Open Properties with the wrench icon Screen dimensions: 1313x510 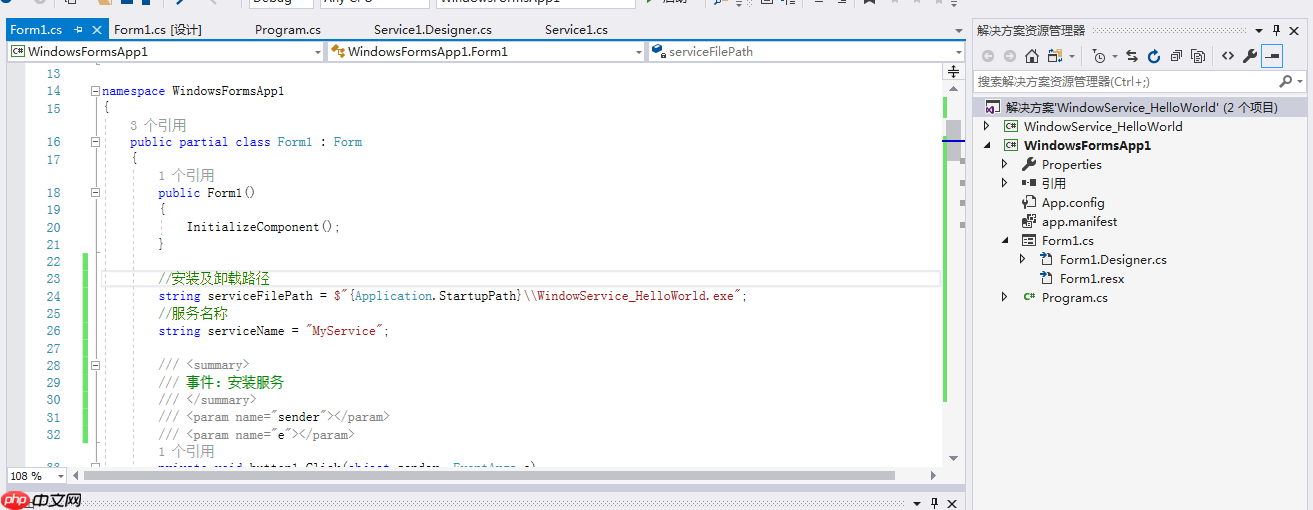(1250, 56)
